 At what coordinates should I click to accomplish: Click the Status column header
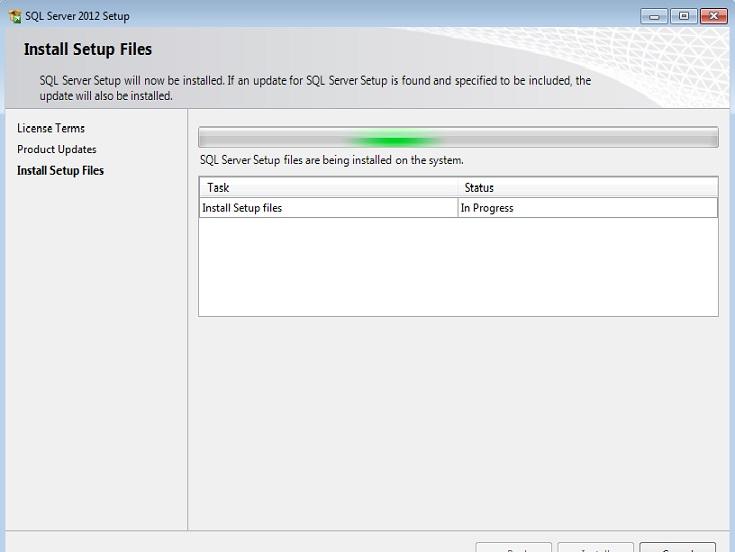tap(587, 187)
